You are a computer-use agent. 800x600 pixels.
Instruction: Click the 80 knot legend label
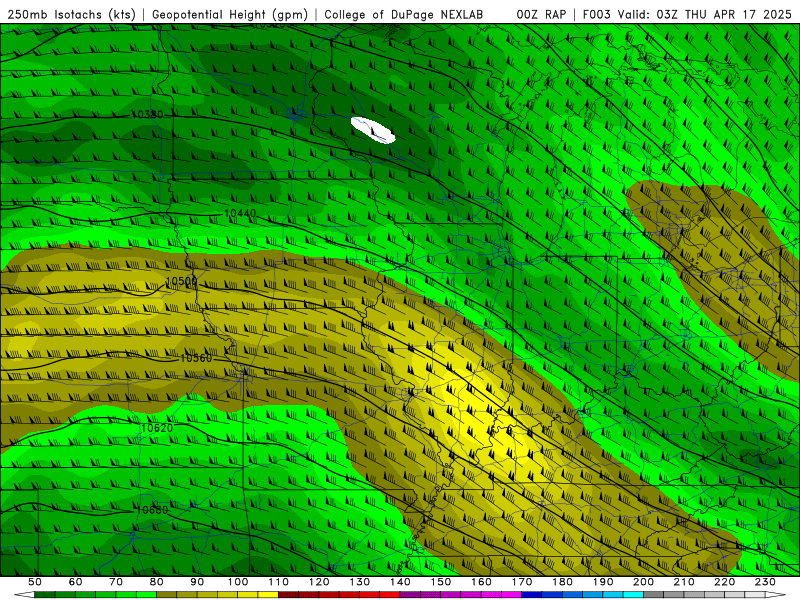point(157,582)
